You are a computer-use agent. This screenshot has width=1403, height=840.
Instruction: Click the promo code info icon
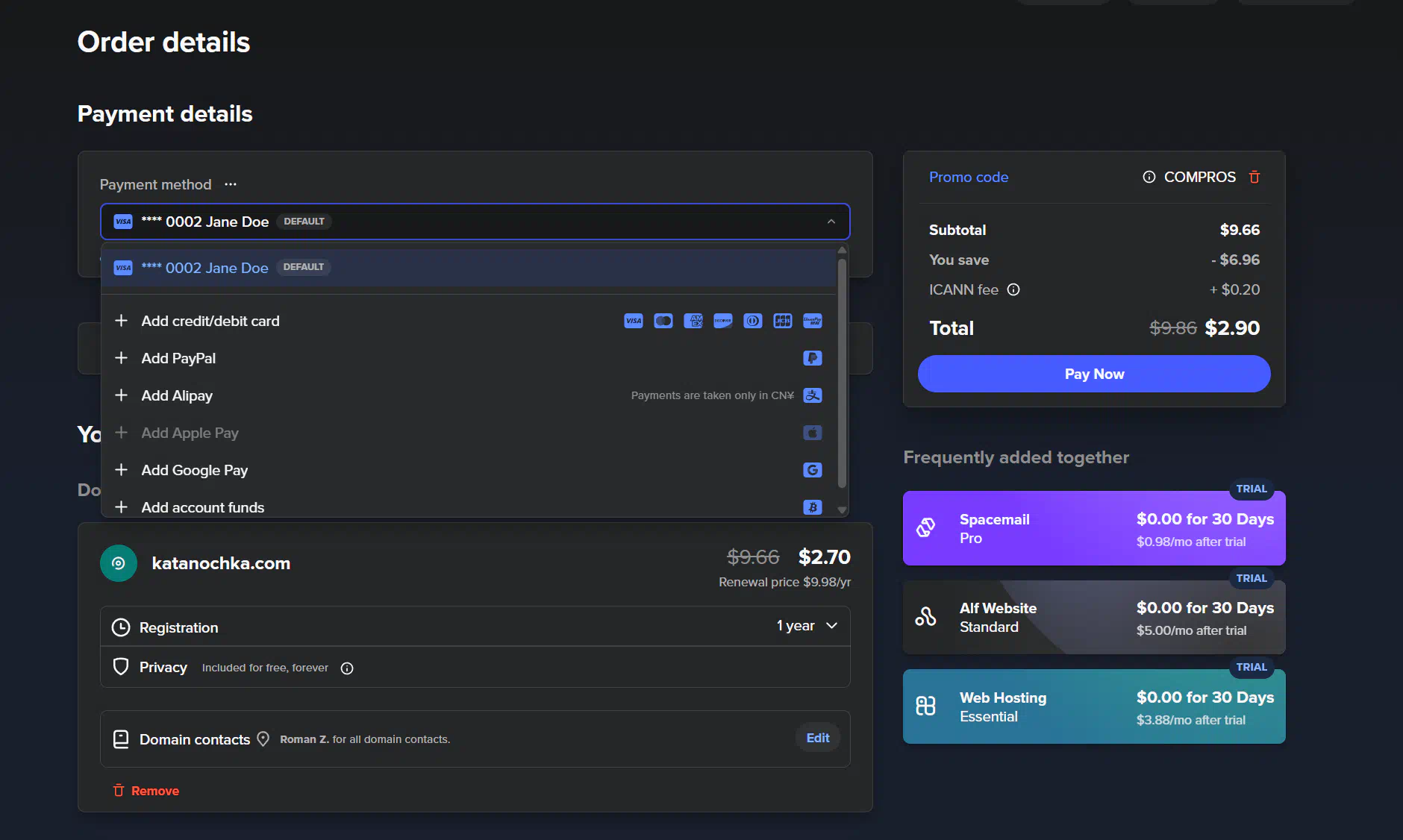pos(1149,177)
